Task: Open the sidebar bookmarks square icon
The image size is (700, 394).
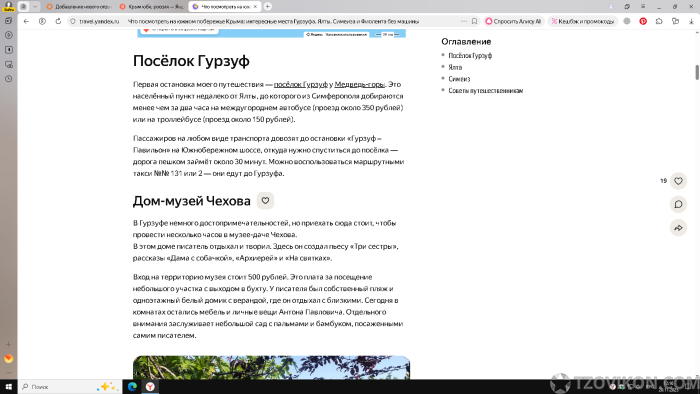Action: (8, 50)
